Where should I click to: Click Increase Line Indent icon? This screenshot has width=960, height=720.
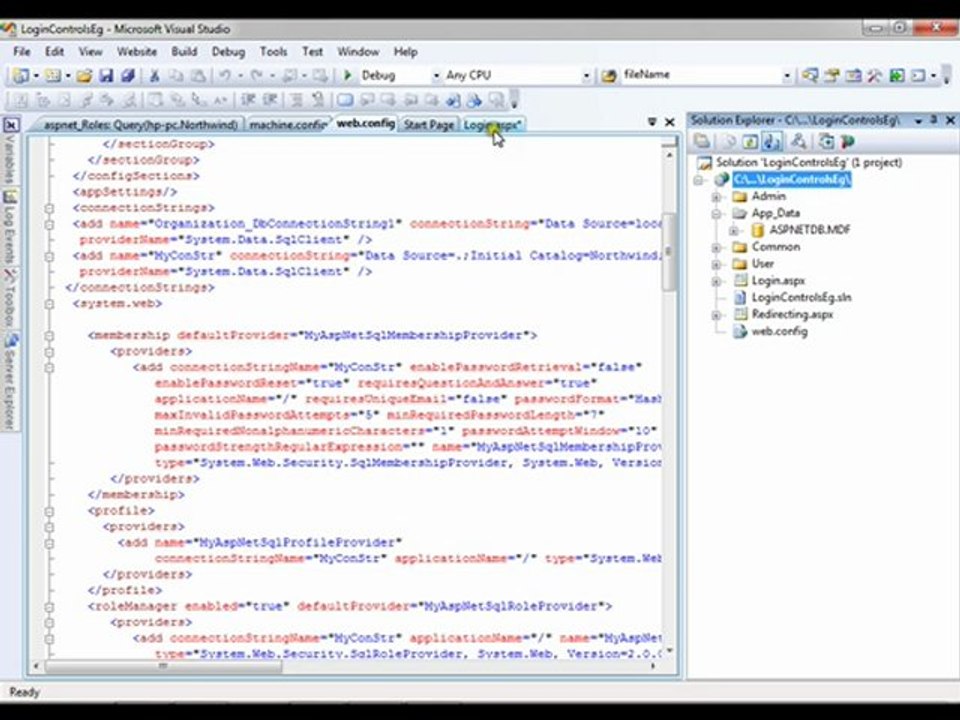click(270, 100)
